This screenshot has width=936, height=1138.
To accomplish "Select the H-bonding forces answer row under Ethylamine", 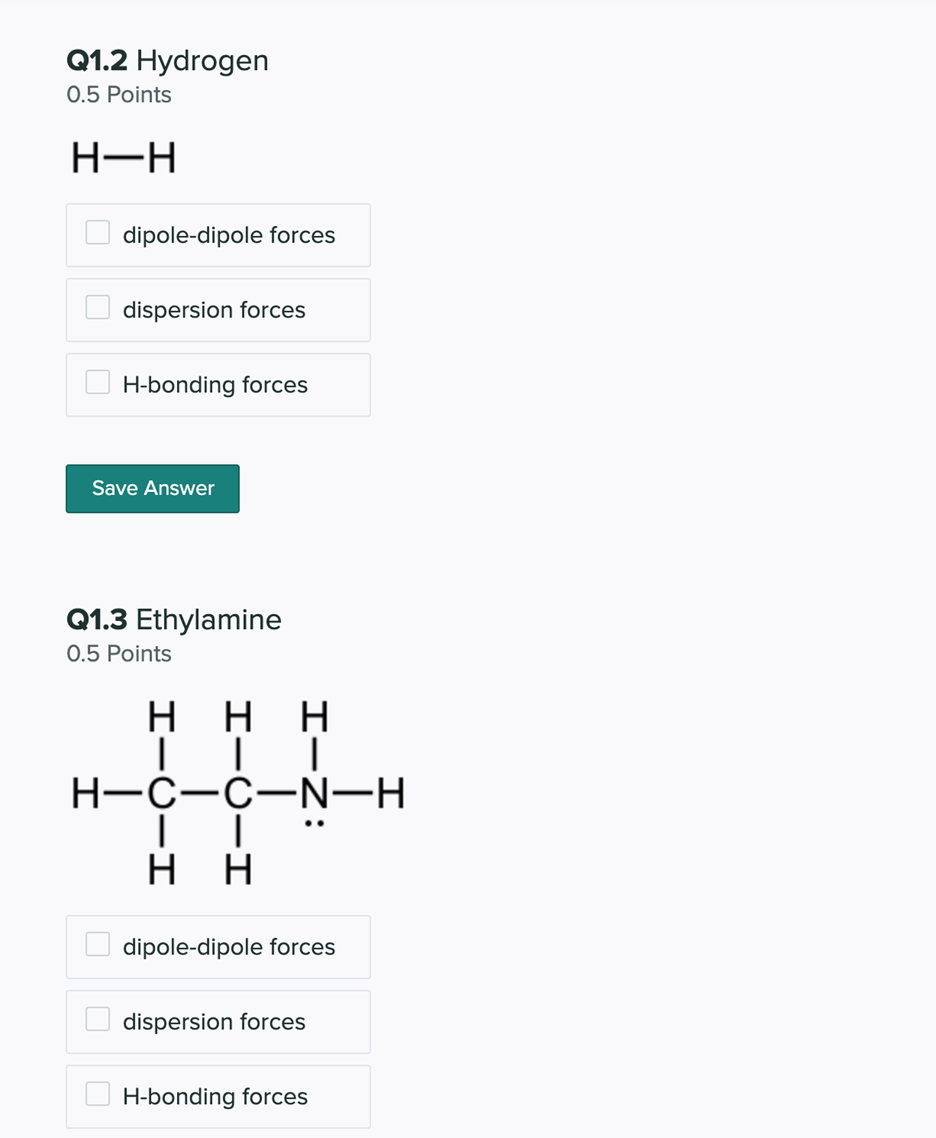I will coord(218,1096).
